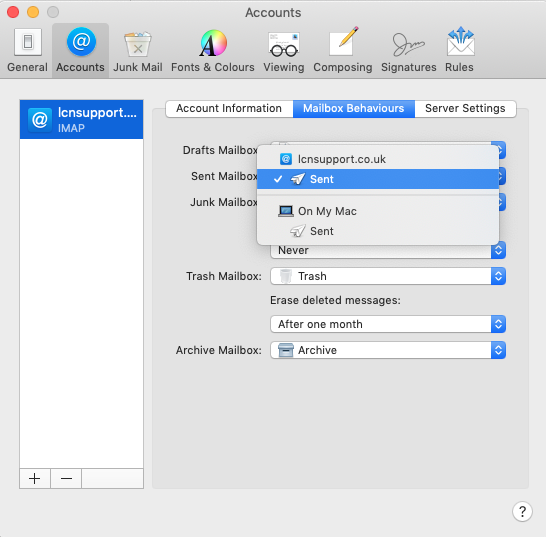
Task: Open Junk Mail preferences
Action: tap(138, 51)
